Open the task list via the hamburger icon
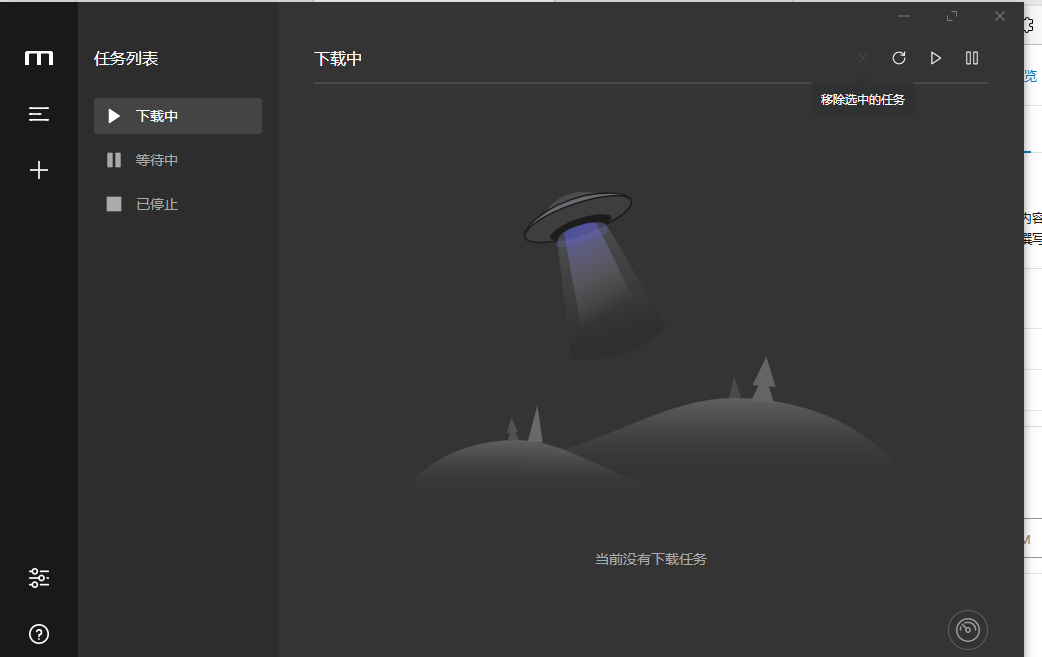Screen dimensions: 1042x657 (39, 114)
